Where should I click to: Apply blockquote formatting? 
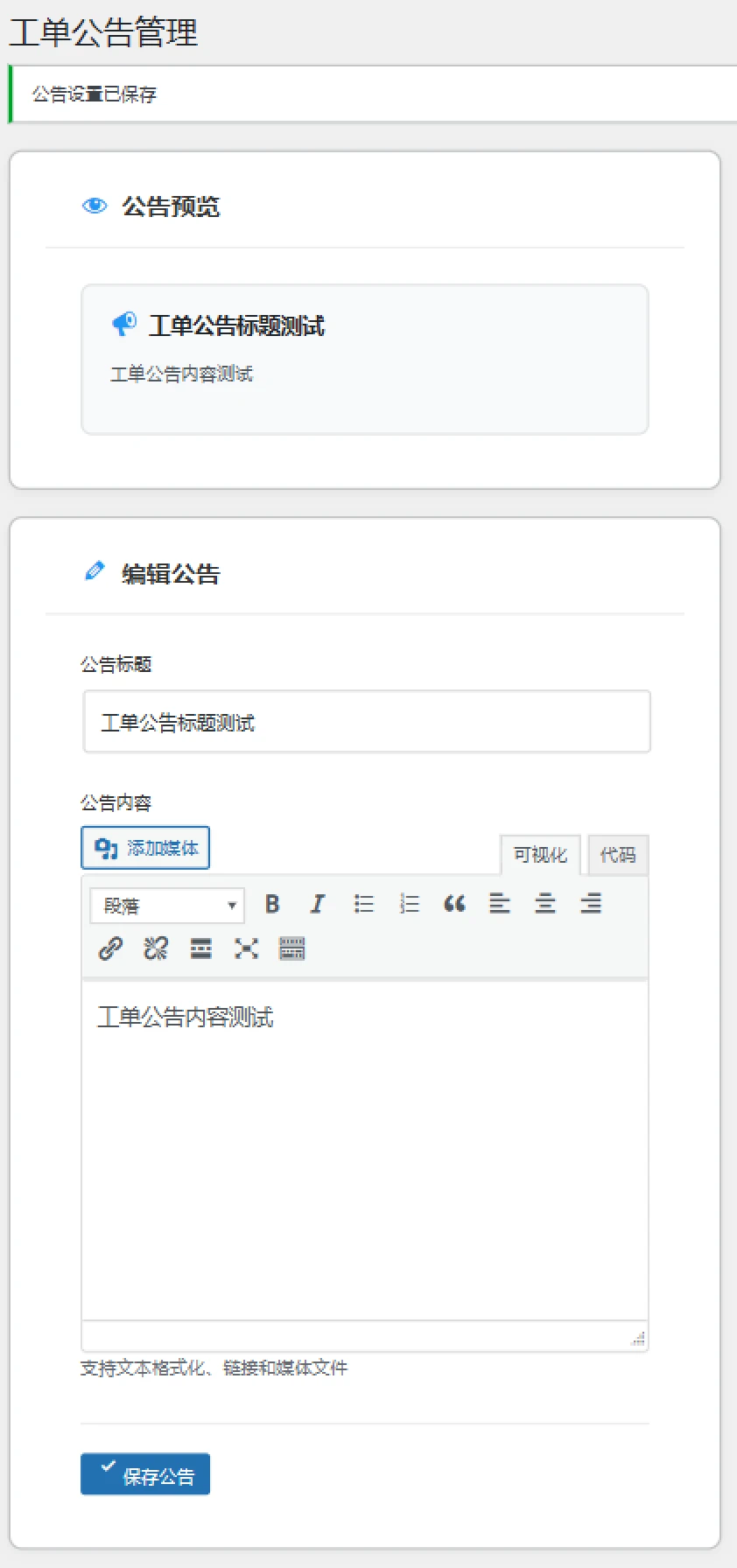(x=454, y=904)
